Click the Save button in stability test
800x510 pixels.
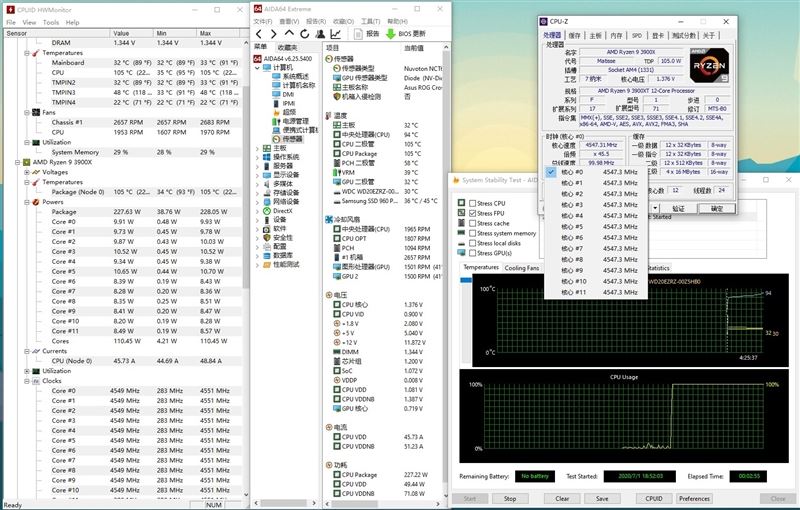pyautogui.click(x=602, y=498)
